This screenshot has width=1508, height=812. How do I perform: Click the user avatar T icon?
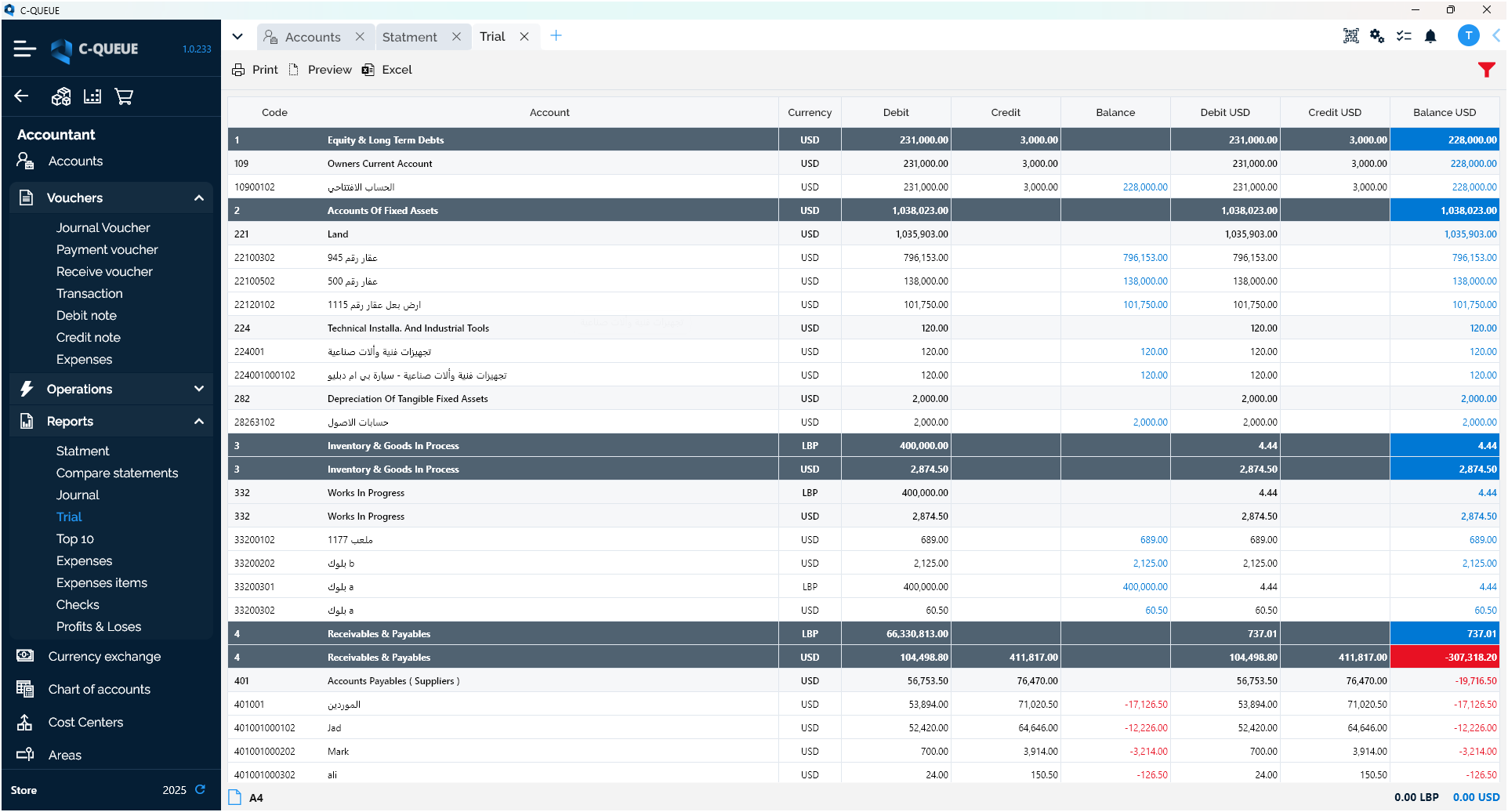click(1468, 36)
